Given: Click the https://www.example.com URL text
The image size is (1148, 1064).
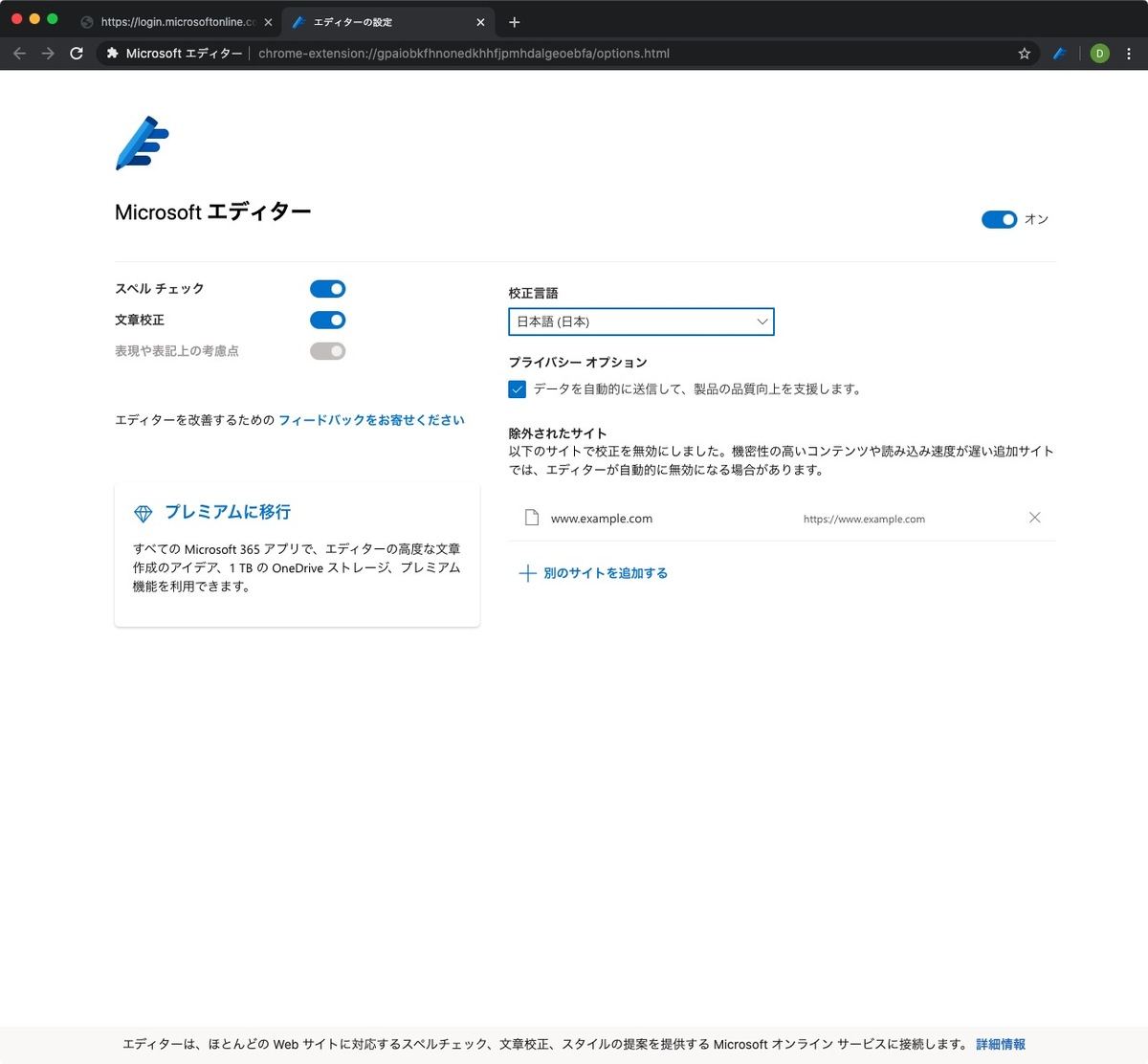Looking at the screenshot, I should [x=864, y=519].
